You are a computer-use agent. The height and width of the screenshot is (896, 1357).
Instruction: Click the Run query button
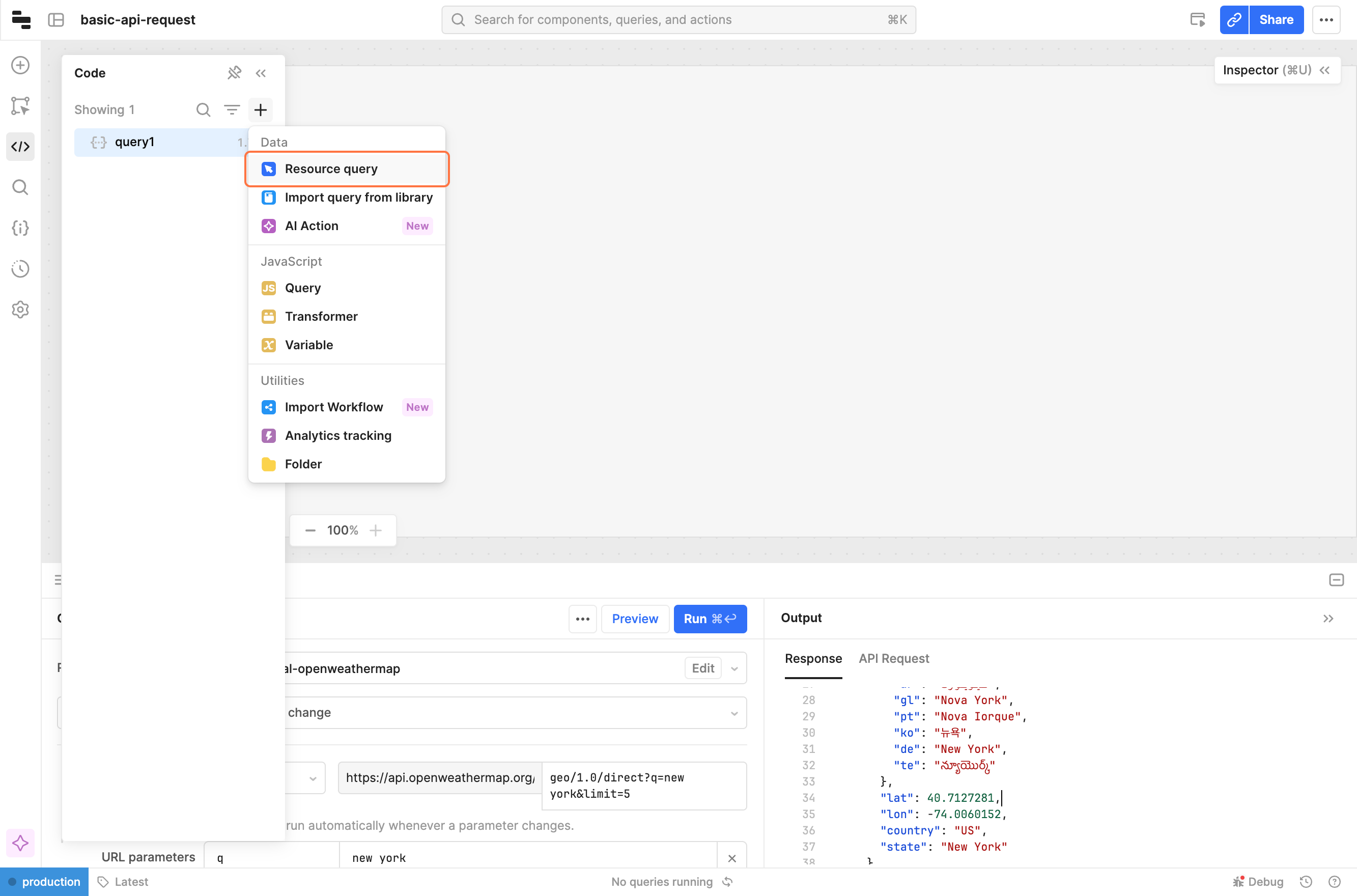[710, 619]
